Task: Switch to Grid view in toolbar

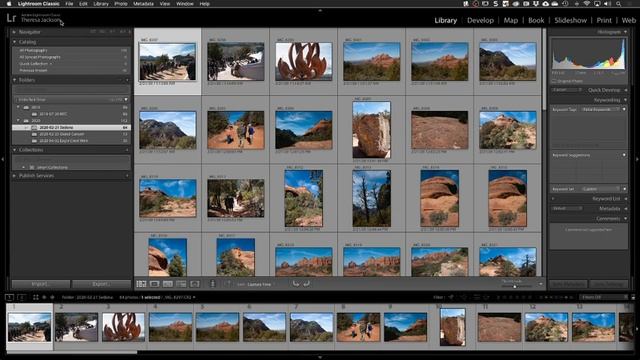Action: point(141,284)
